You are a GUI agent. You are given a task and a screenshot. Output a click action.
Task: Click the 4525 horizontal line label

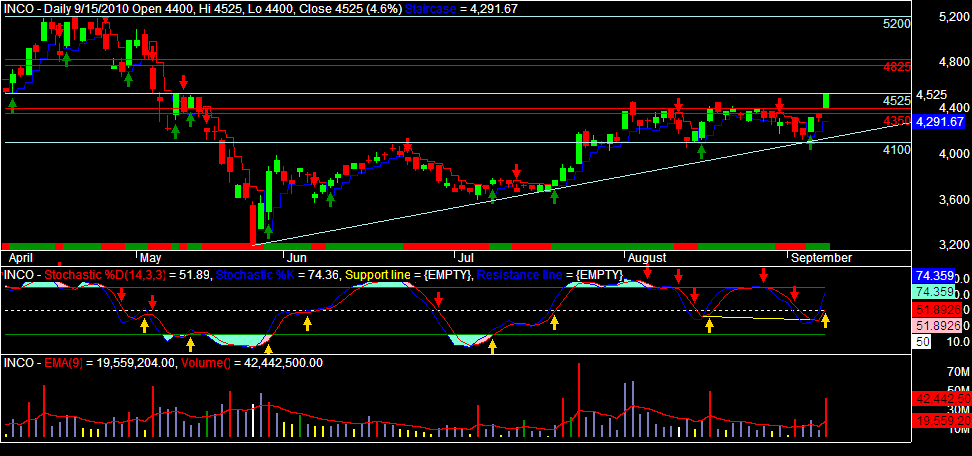(896, 101)
